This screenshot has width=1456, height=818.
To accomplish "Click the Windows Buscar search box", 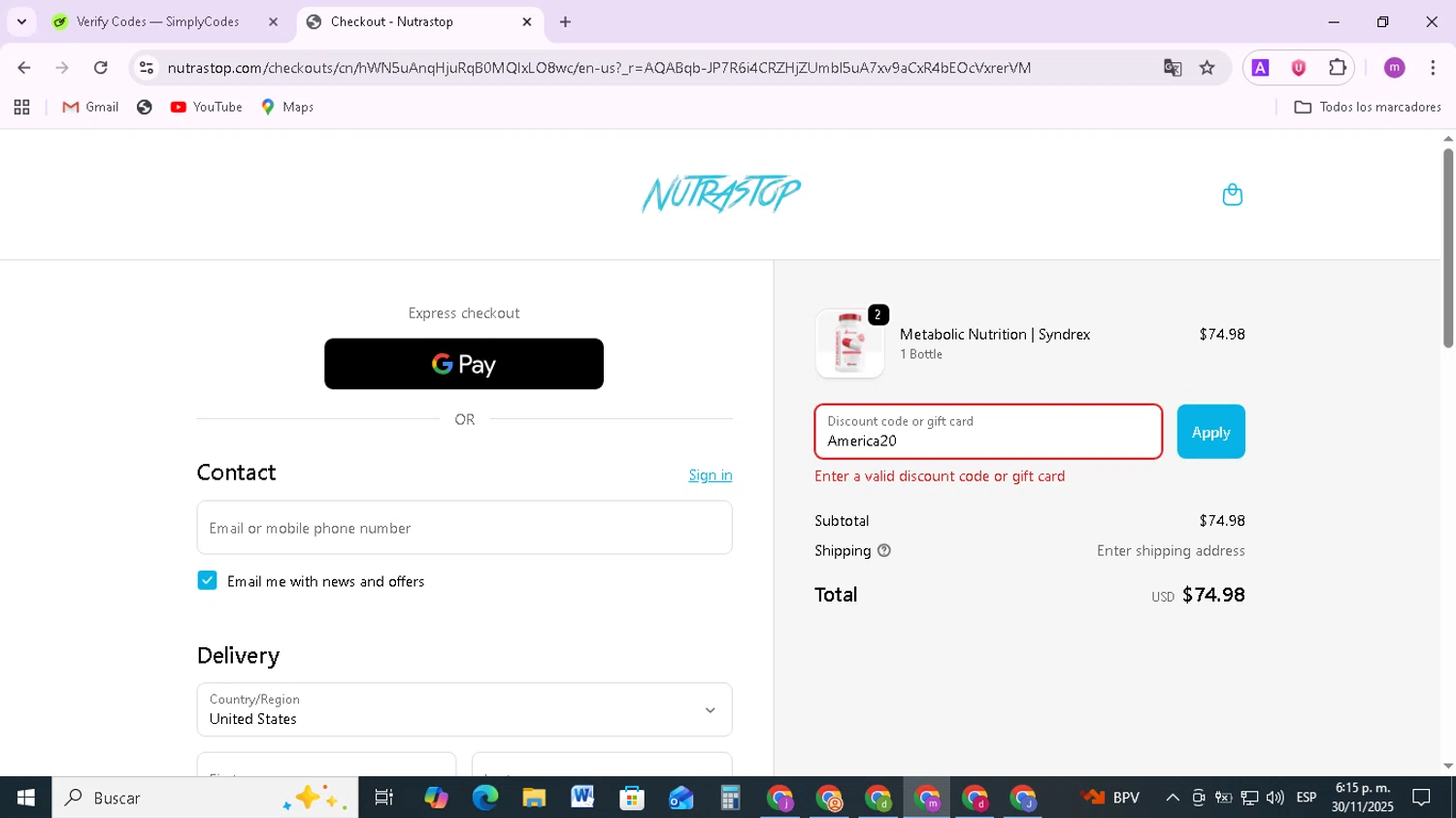I will coord(205,798).
